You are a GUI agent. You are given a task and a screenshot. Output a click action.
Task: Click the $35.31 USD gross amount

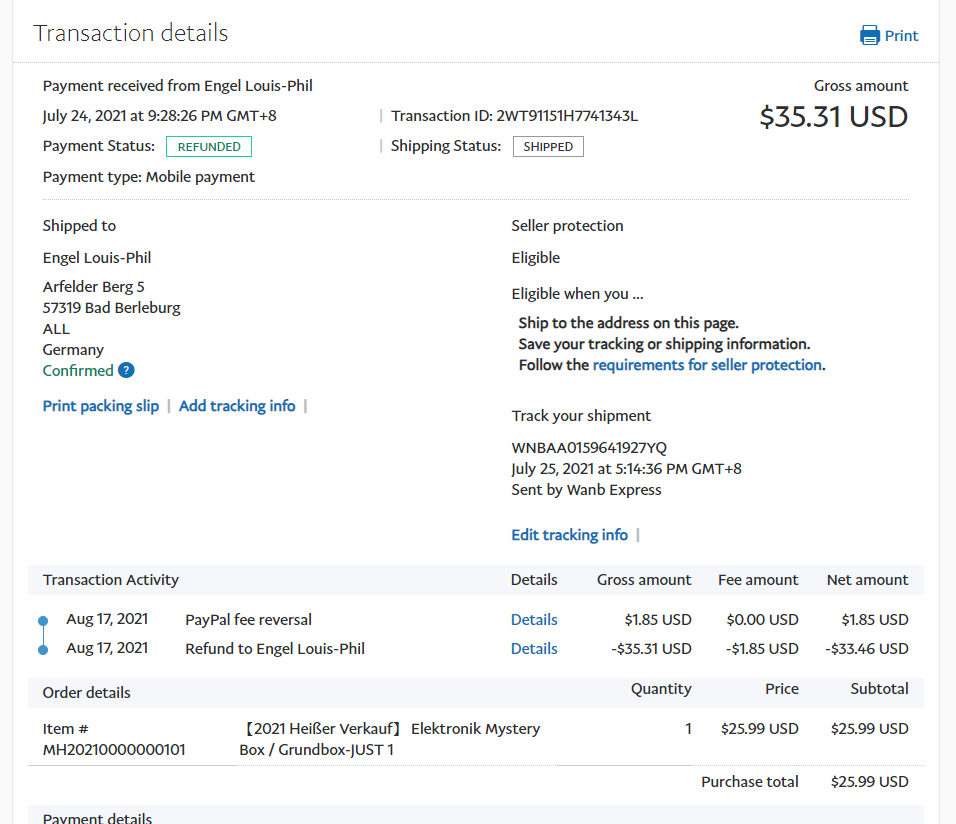click(833, 117)
